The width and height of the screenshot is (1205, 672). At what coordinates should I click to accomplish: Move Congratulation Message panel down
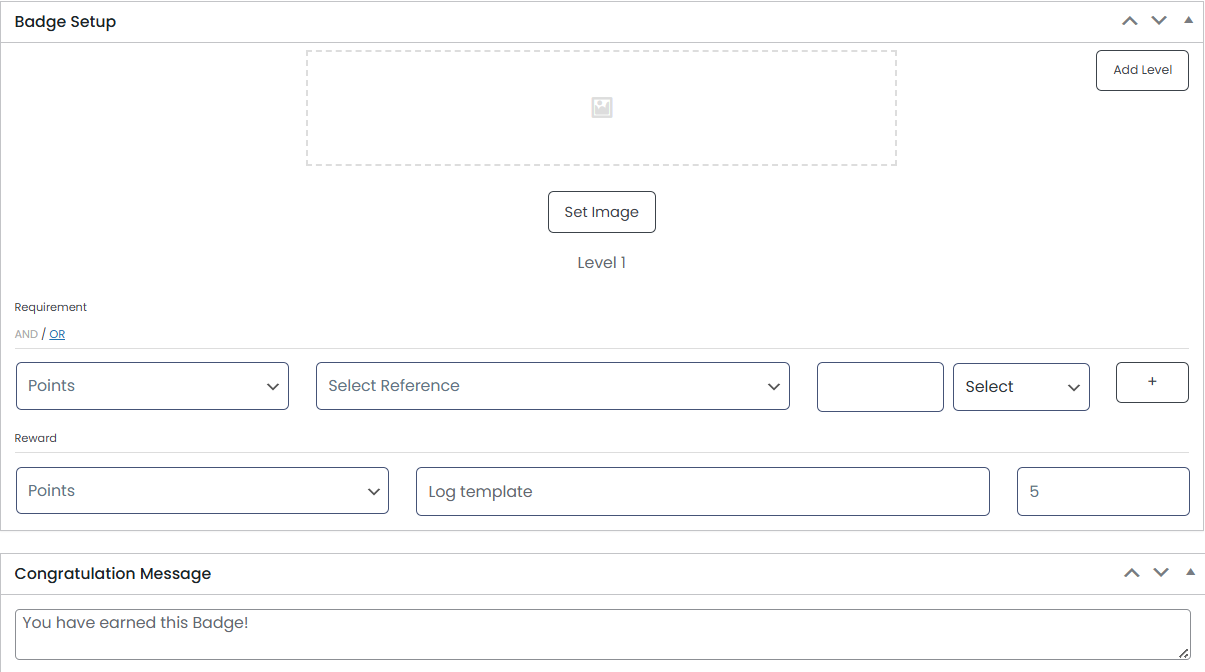click(x=1161, y=573)
